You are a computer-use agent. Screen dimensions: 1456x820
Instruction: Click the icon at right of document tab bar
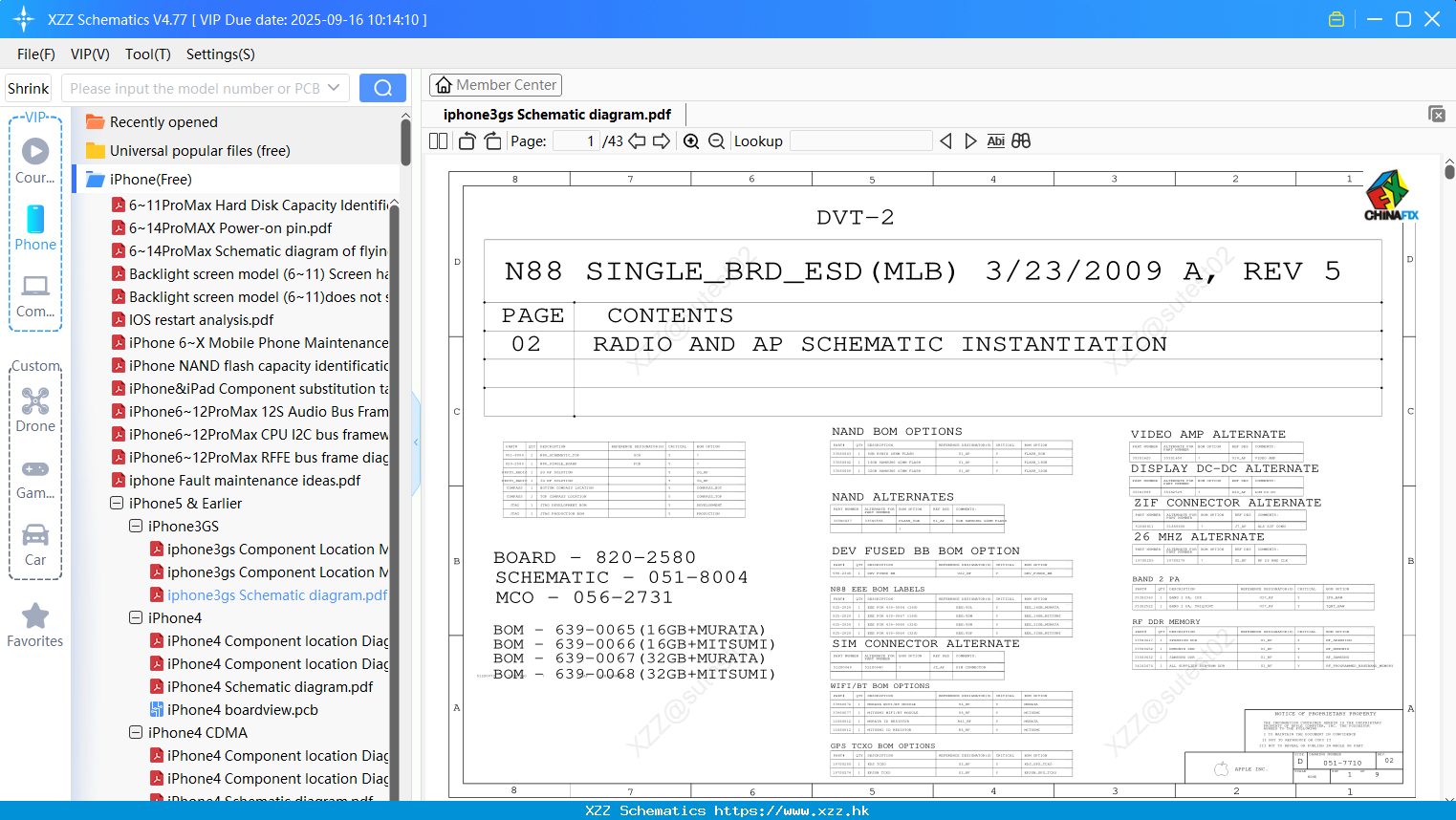click(x=1437, y=114)
